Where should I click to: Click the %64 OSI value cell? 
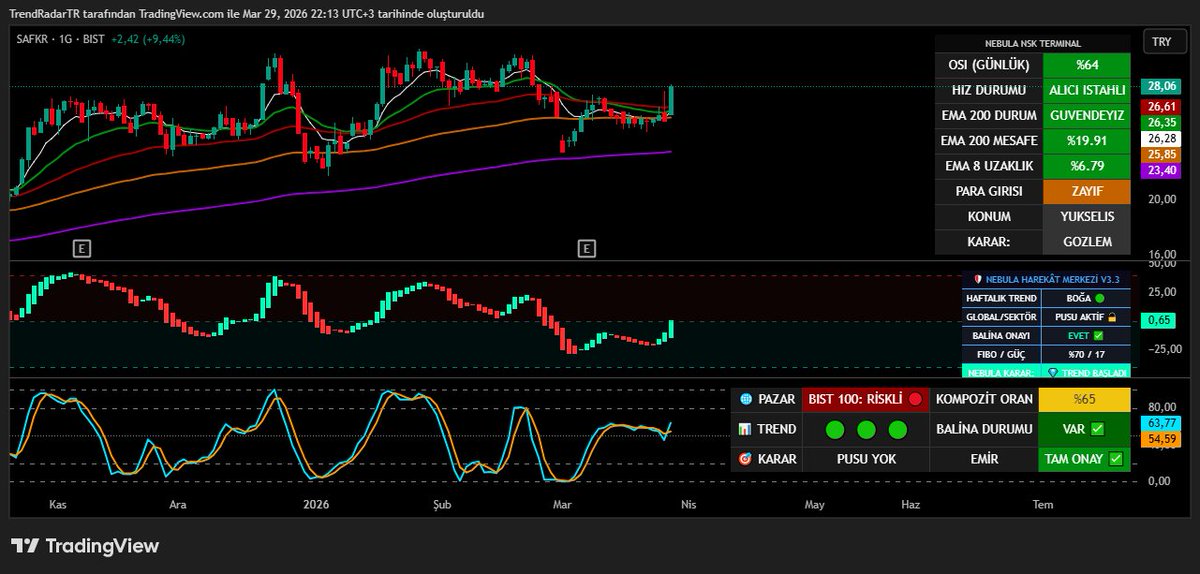pos(1087,64)
